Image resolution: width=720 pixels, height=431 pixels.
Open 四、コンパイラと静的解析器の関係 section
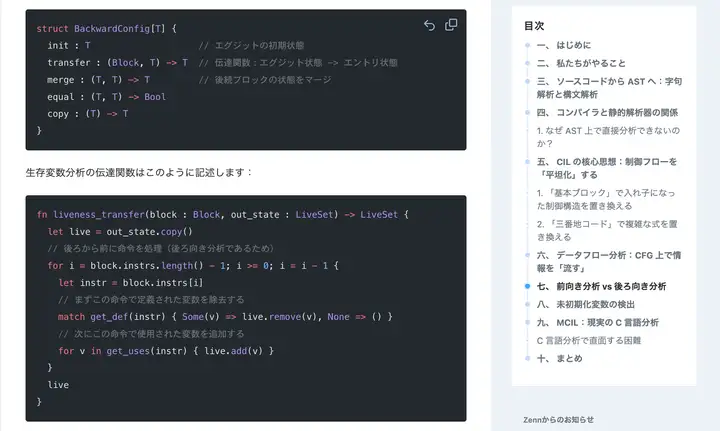[x=607, y=112]
